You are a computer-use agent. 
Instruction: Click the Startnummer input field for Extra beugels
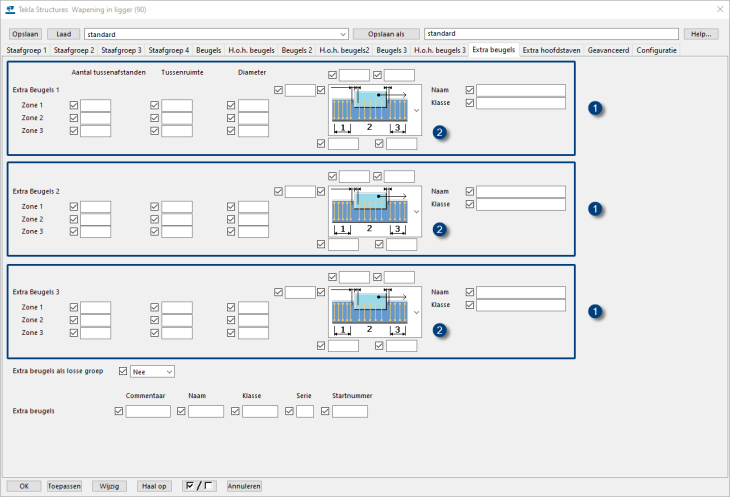coord(350,411)
